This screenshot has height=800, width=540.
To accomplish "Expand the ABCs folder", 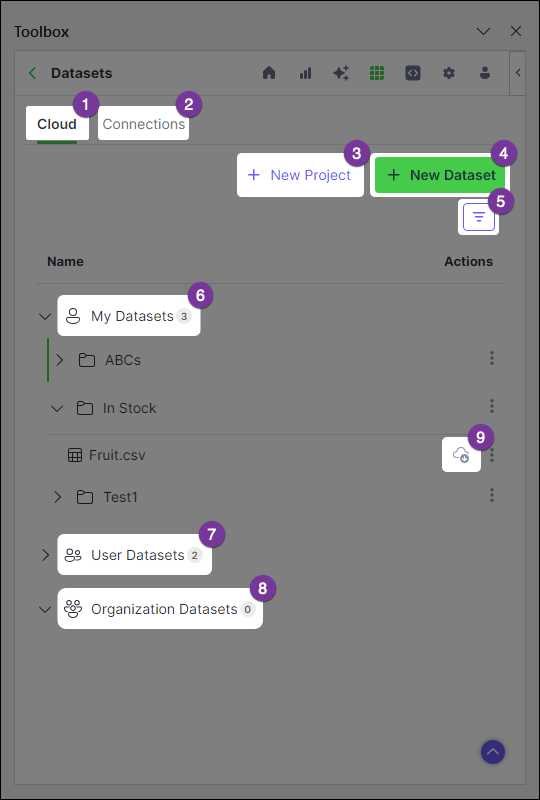I will 60,360.
